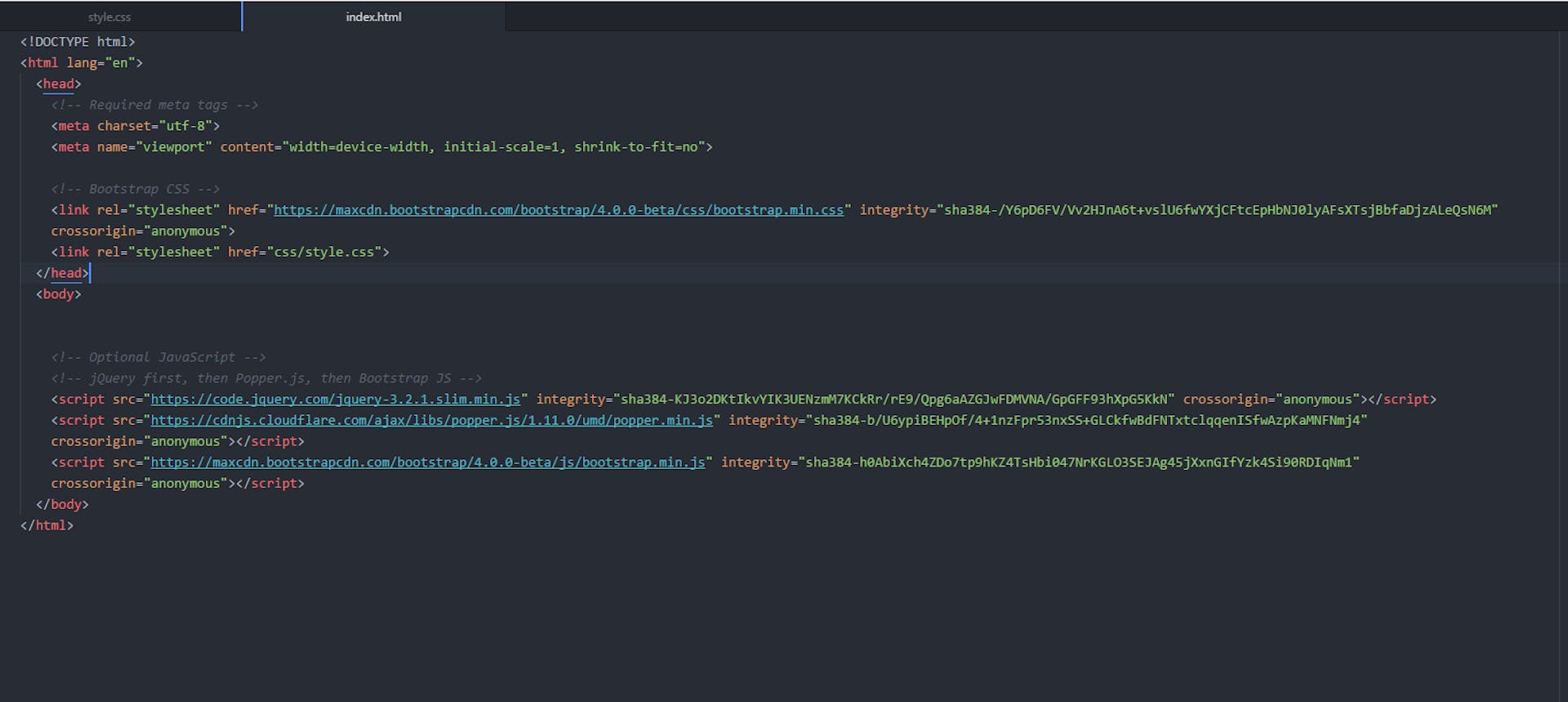The height and width of the screenshot is (702, 1568).
Task: Open the bootstrap.min.css CDN link
Action: click(558, 210)
